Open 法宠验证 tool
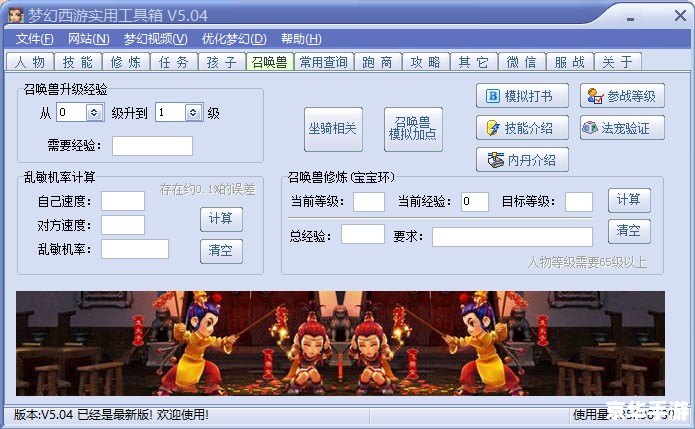This screenshot has height=429, width=695. click(622, 128)
